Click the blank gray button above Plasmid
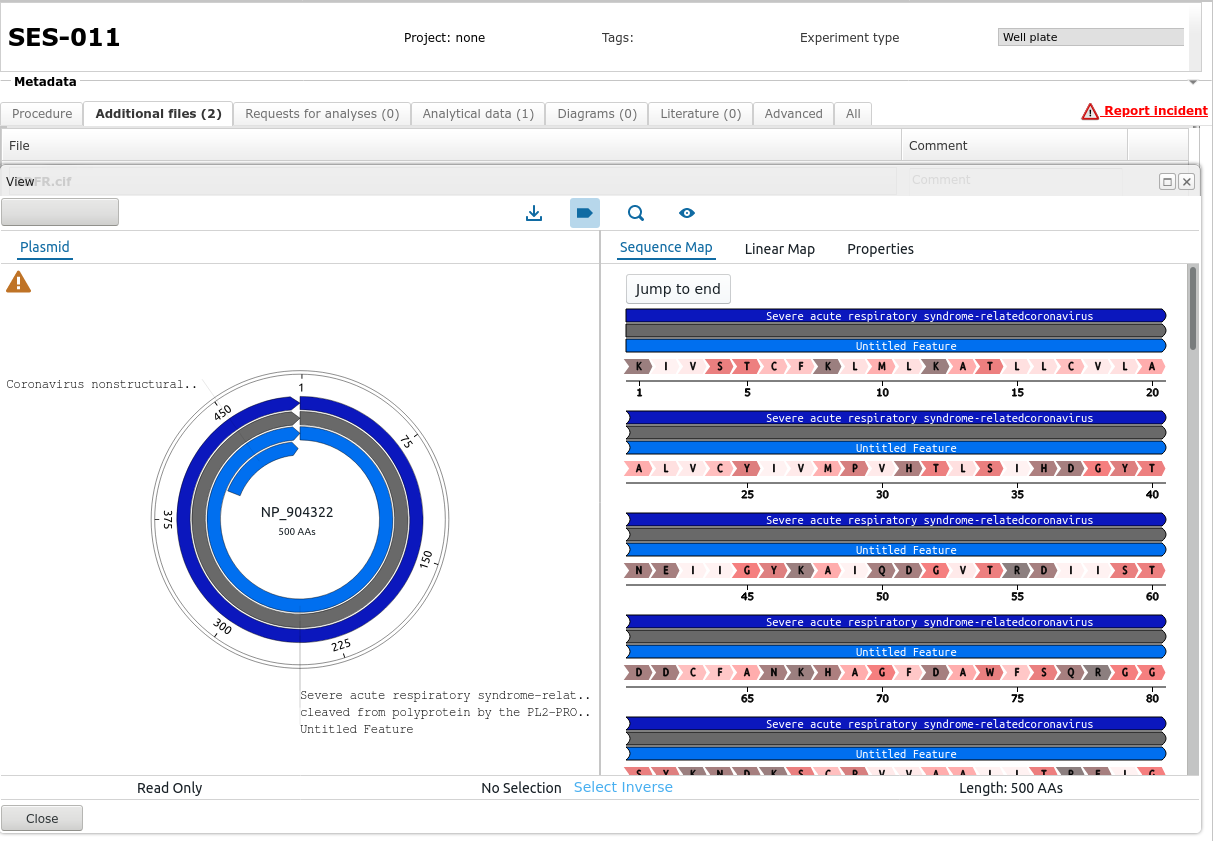This screenshot has height=841, width=1213. point(60,212)
